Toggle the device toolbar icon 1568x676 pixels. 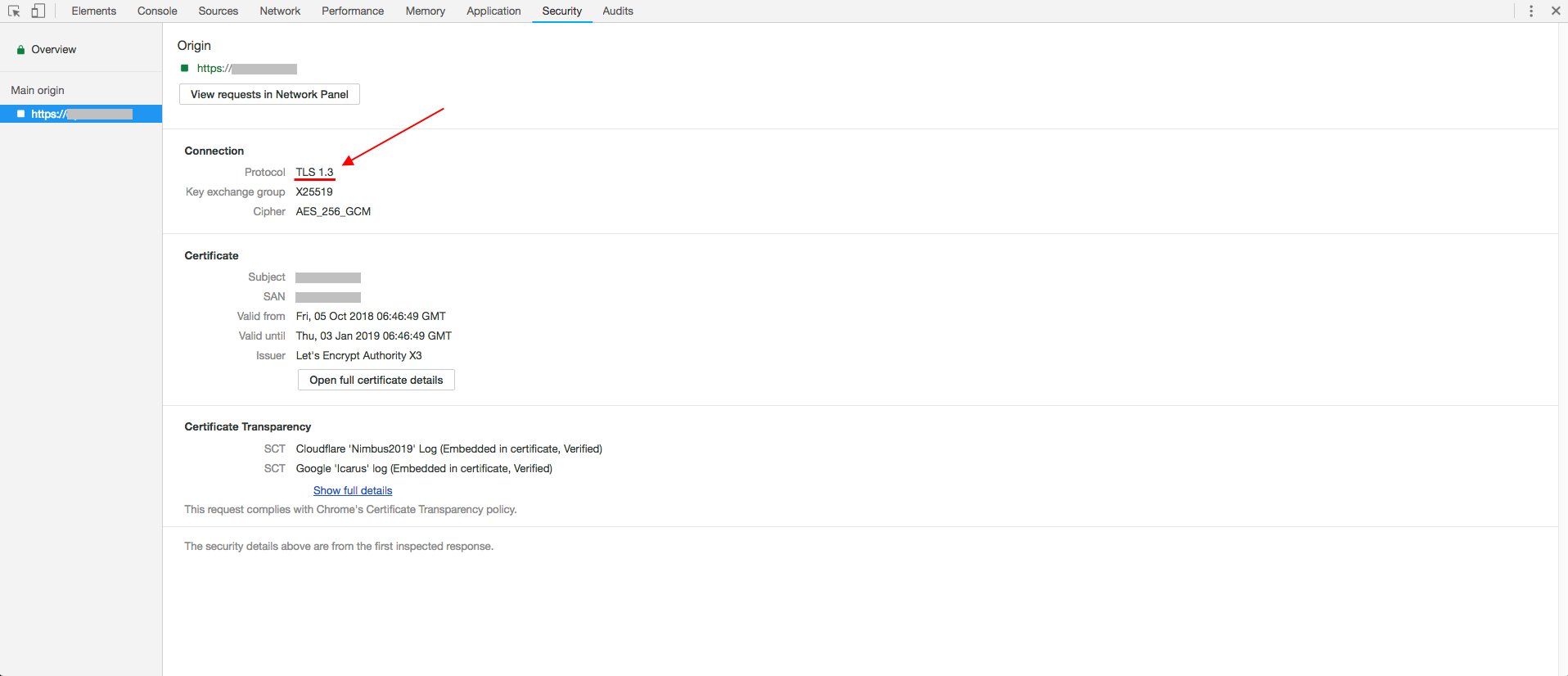pos(38,11)
